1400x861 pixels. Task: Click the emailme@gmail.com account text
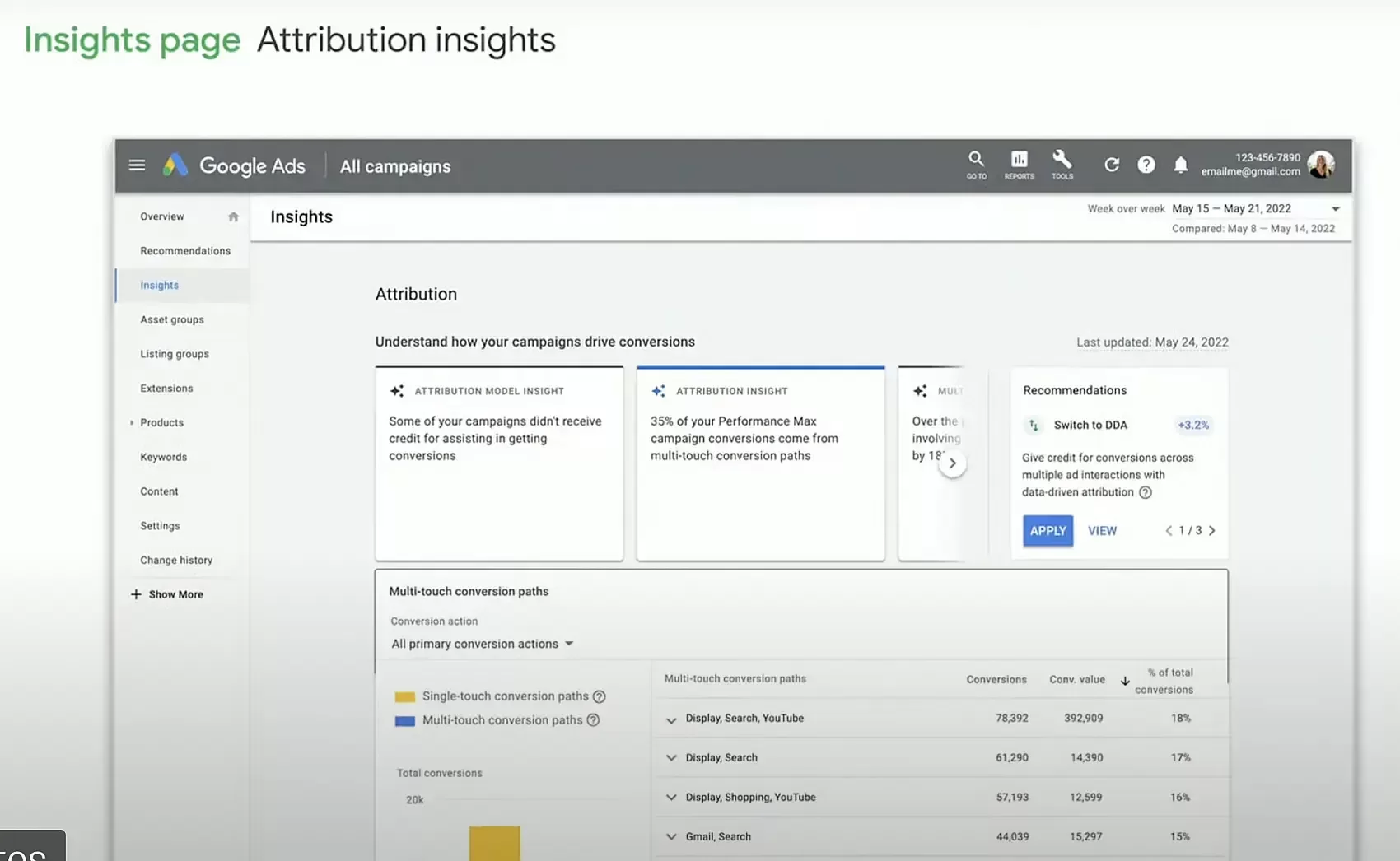point(1250,171)
